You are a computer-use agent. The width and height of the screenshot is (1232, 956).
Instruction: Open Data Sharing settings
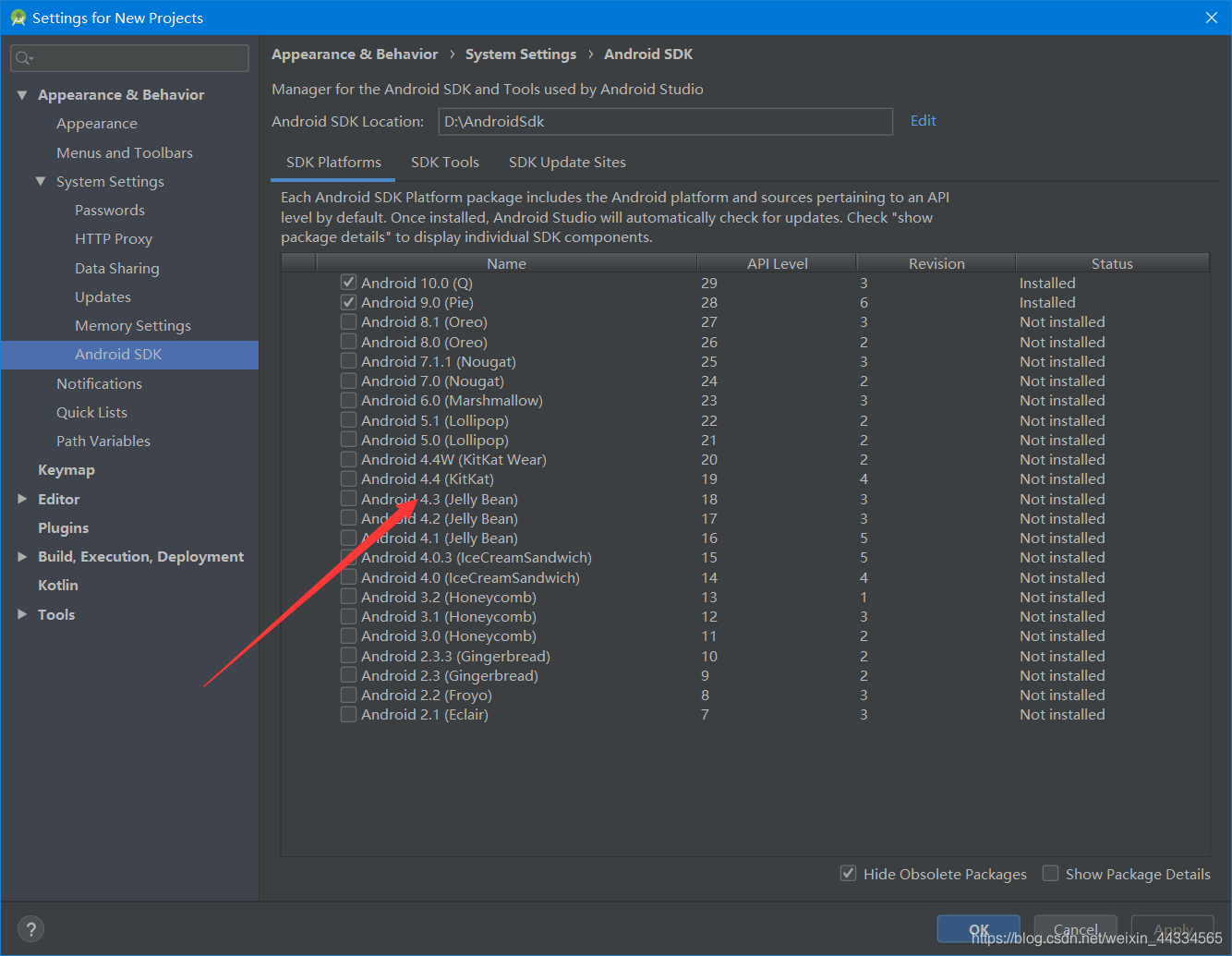point(117,269)
